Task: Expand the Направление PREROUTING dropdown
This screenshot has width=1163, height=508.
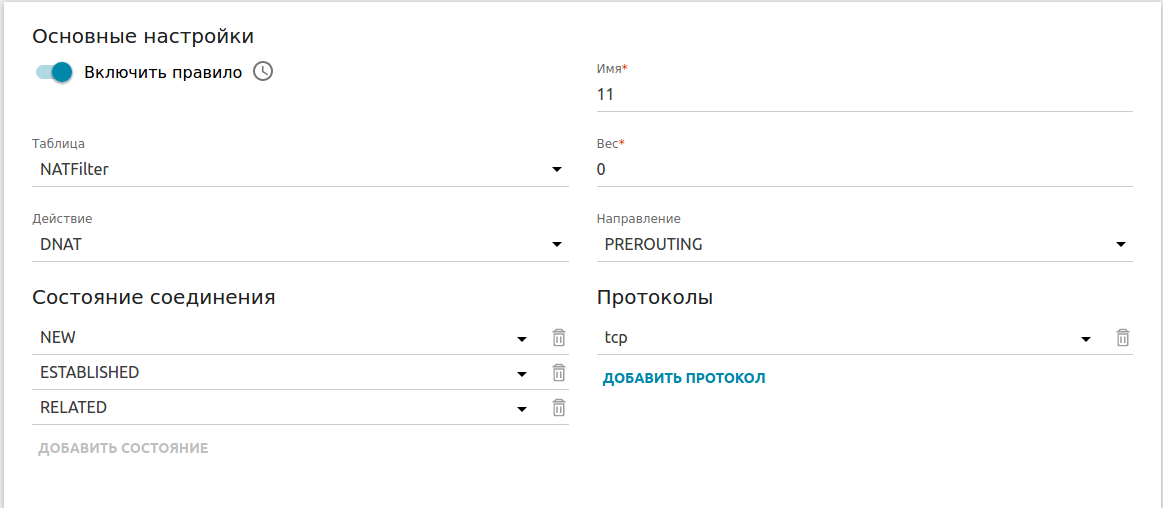Action: click(x=864, y=245)
